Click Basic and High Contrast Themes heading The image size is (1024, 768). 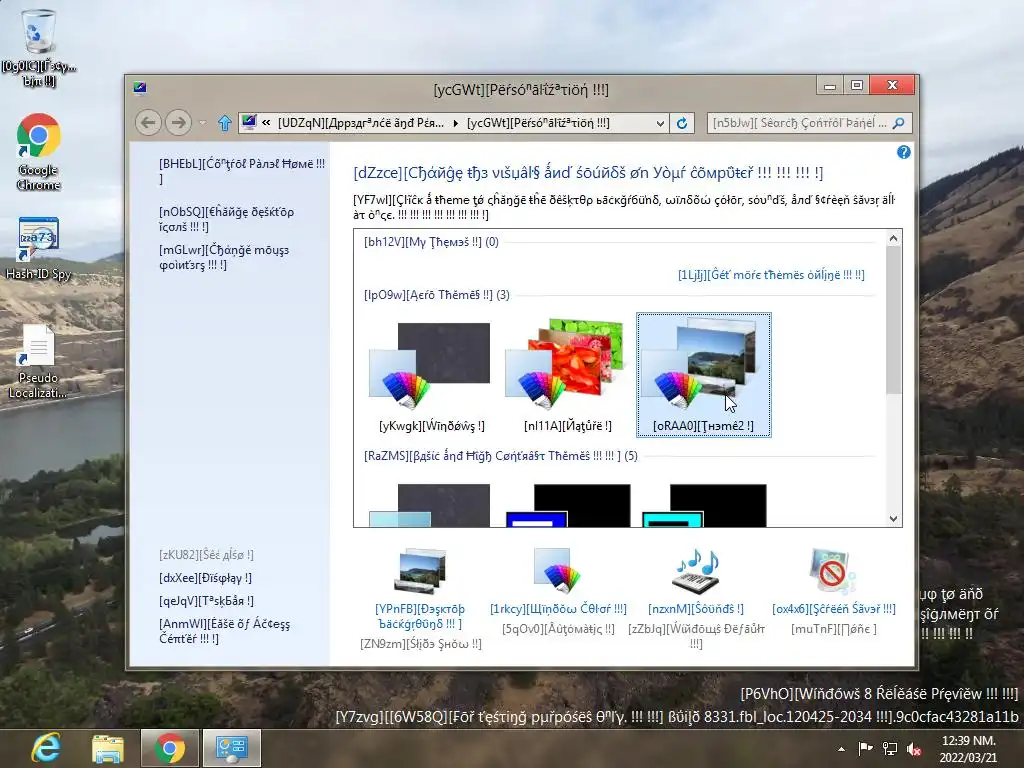coord(501,456)
